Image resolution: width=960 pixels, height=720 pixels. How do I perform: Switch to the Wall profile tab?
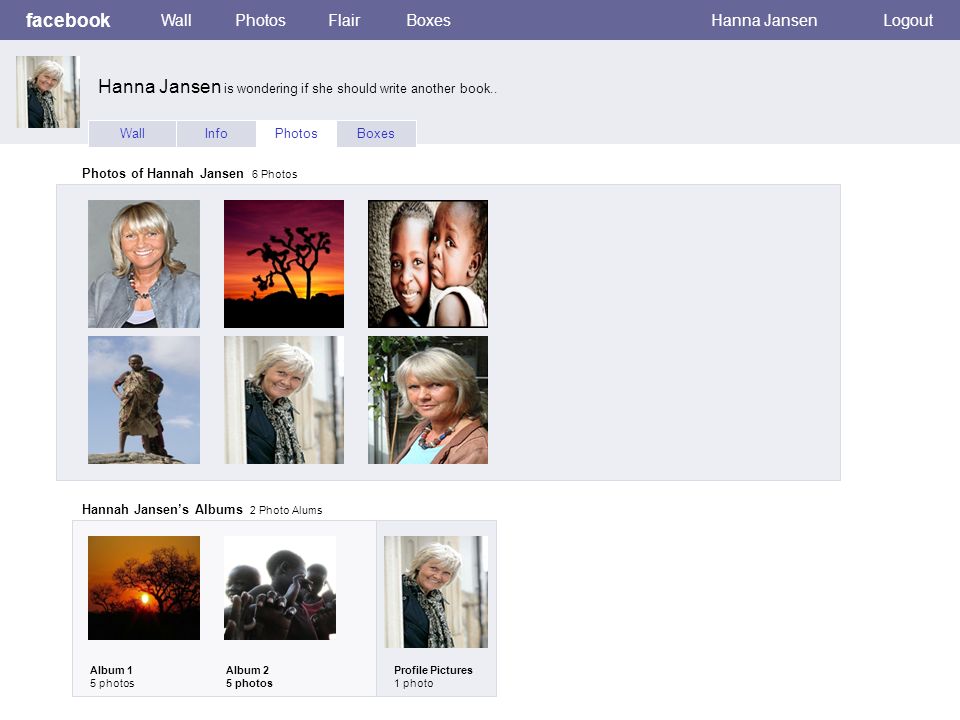click(132, 133)
